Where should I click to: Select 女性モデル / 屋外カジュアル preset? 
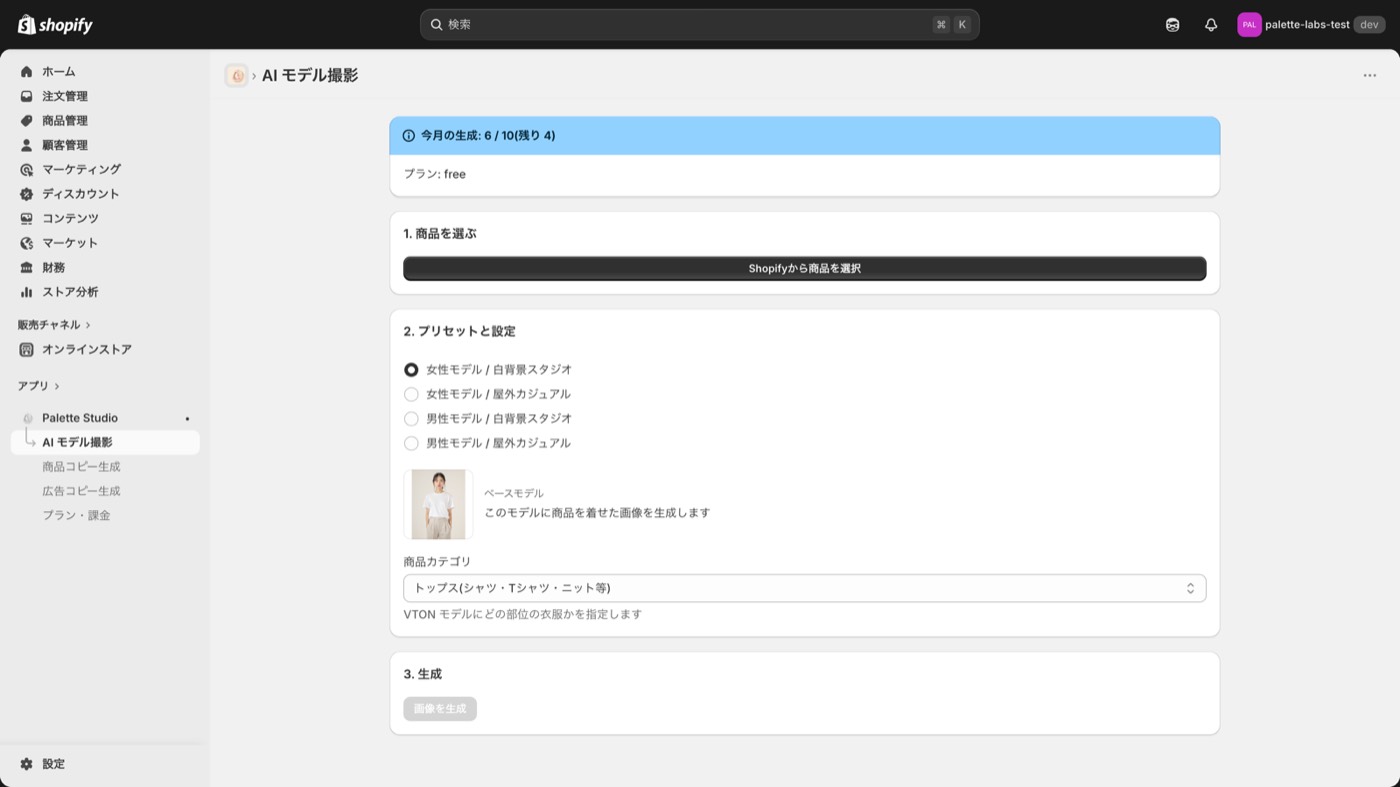[411, 394]
